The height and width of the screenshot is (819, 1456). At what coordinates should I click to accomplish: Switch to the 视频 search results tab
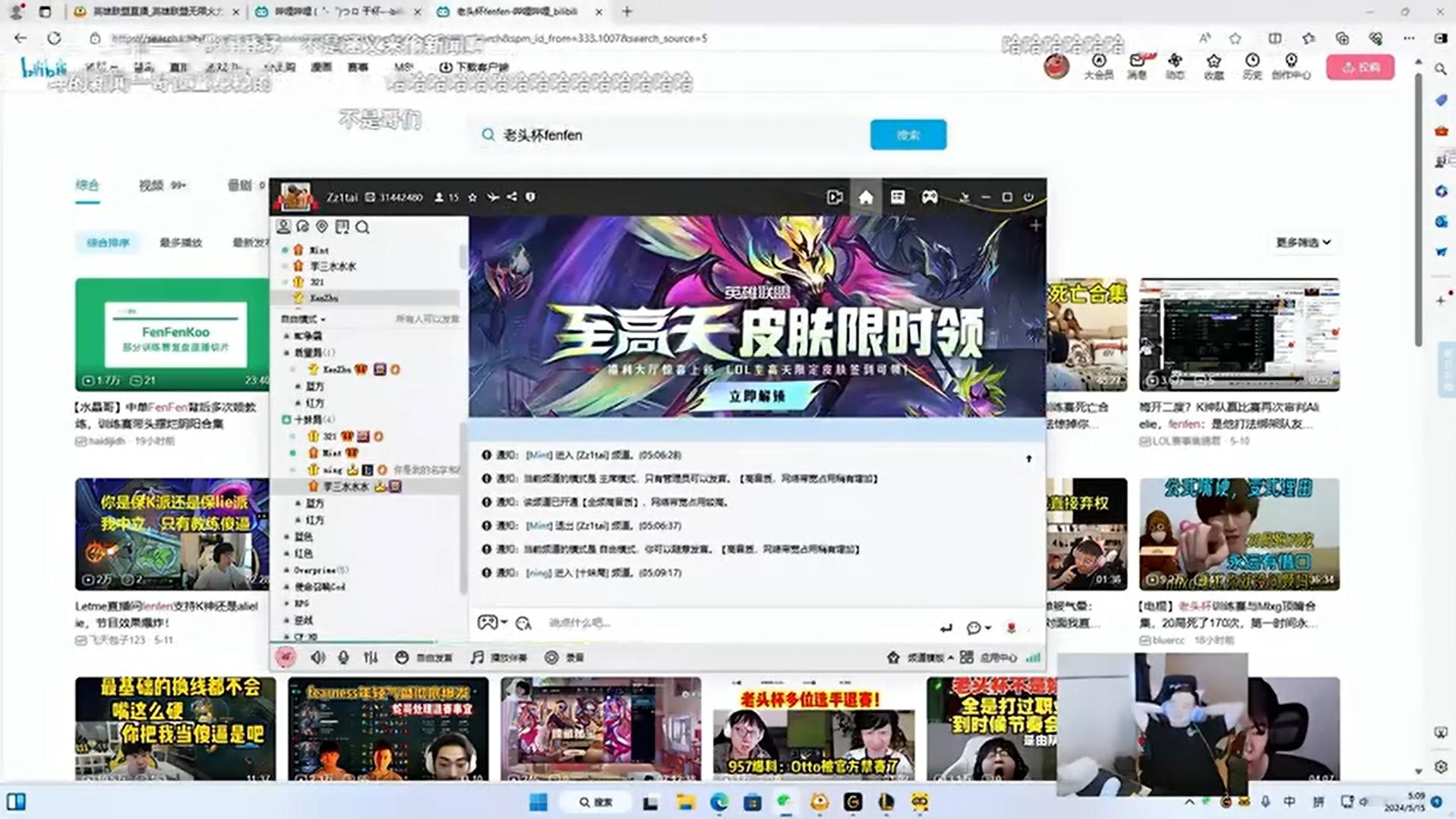click(151, 185)
